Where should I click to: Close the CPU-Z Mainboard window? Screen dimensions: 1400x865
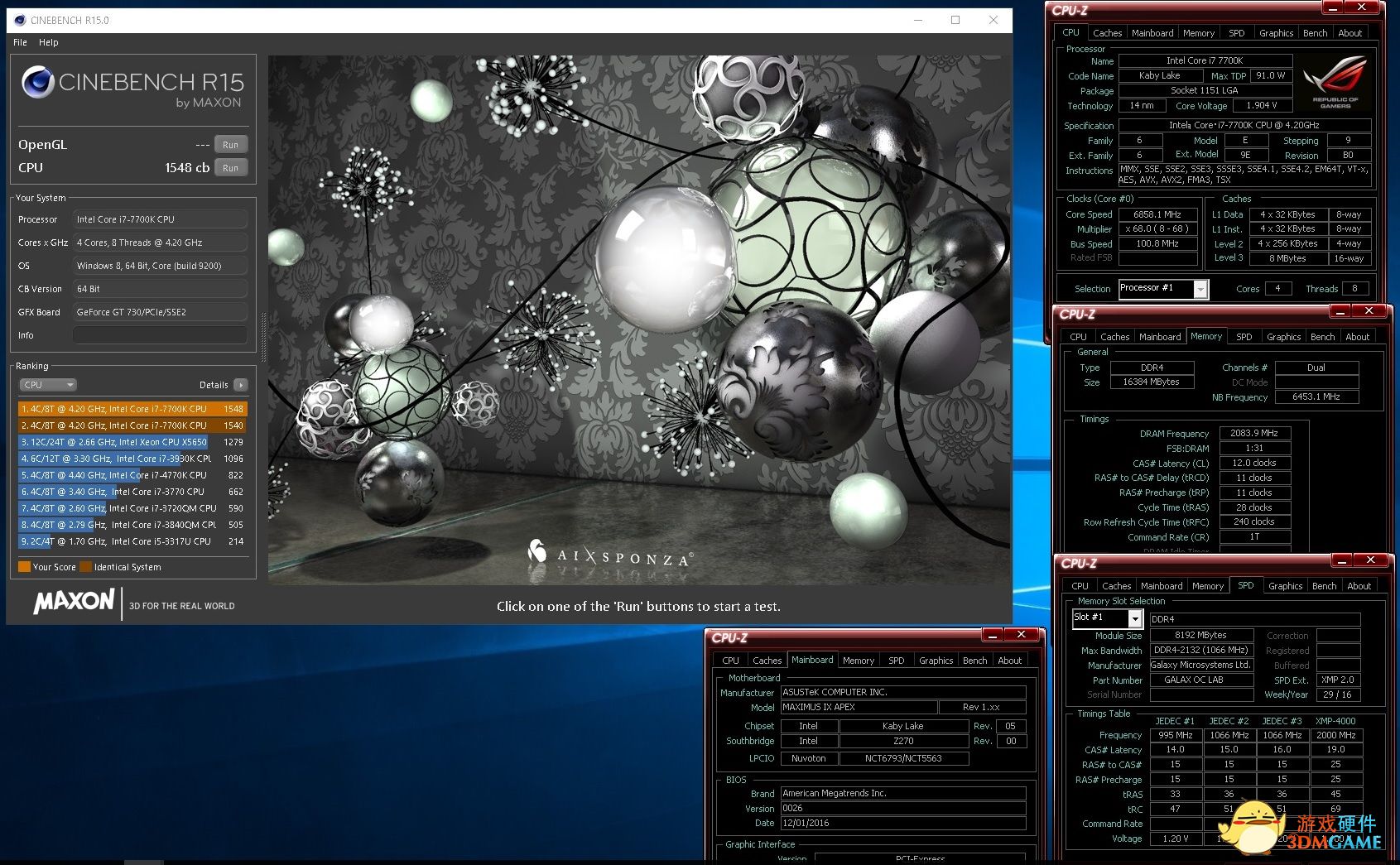(1021, 635)
